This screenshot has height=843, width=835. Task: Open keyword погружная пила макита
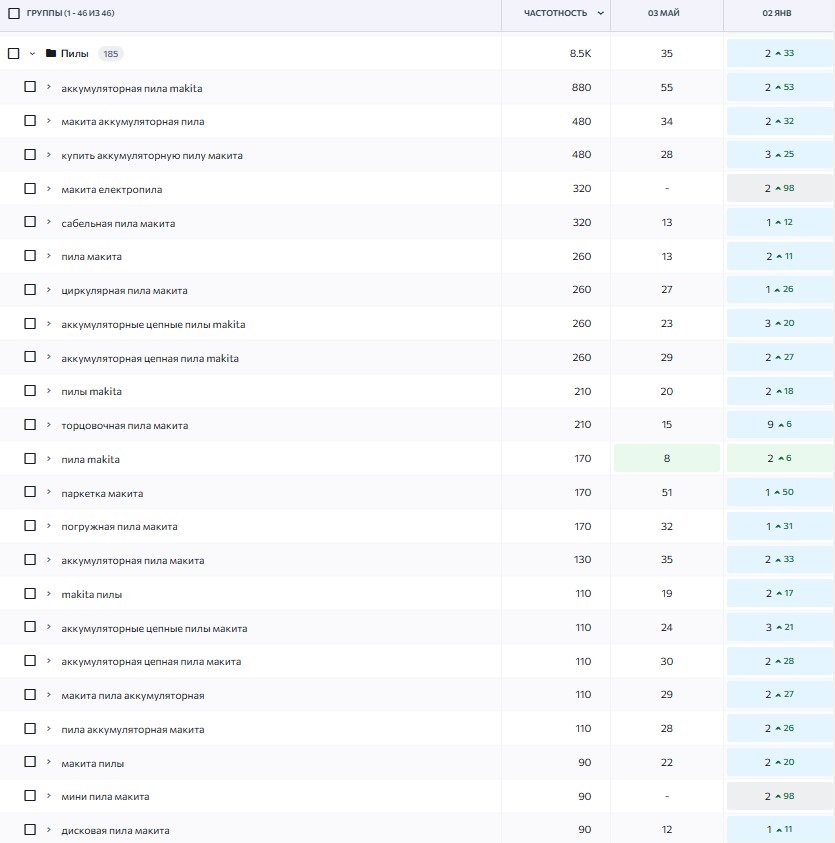[119, 527]
